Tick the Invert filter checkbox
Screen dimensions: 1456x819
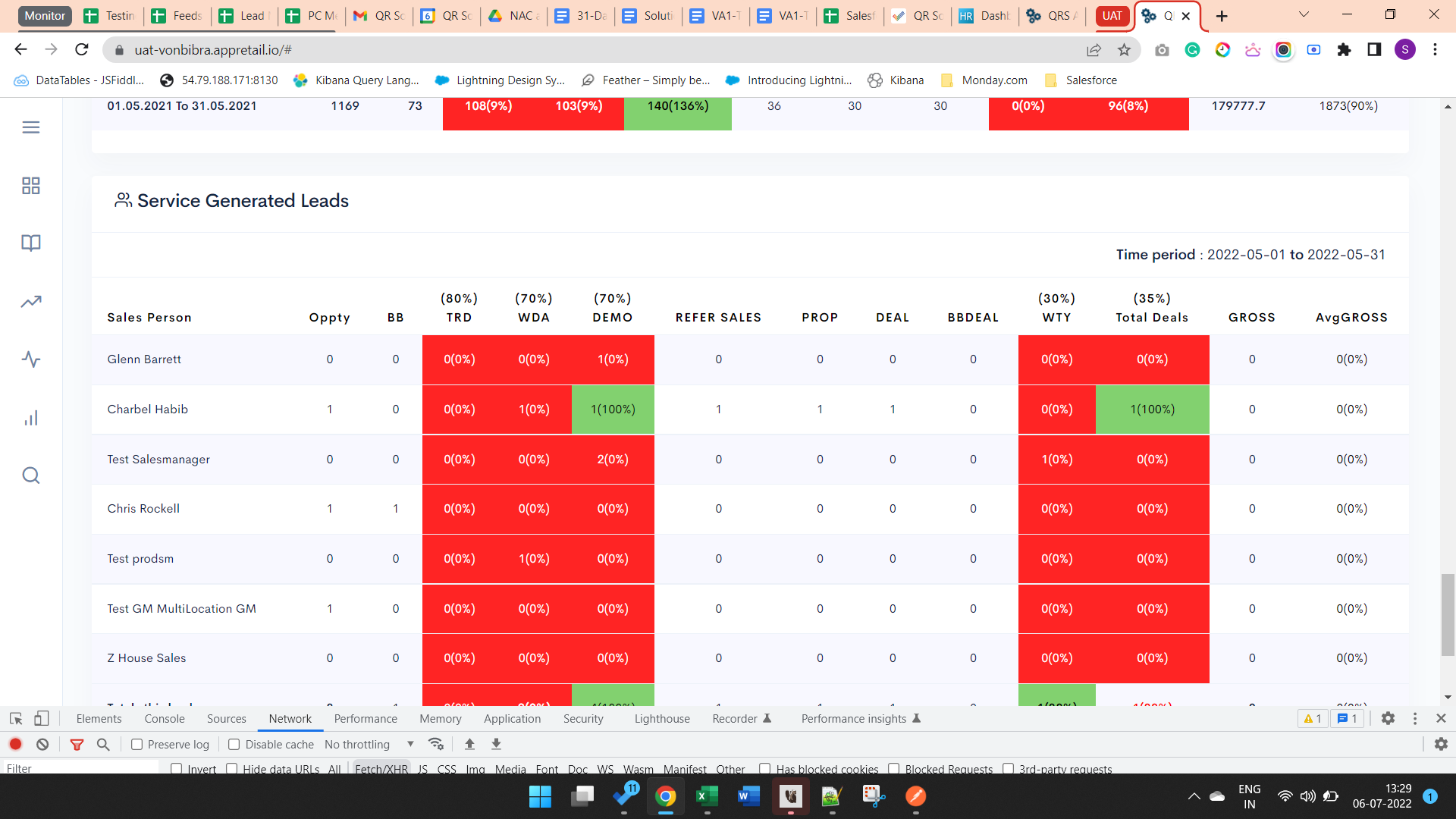pos(177,768)
